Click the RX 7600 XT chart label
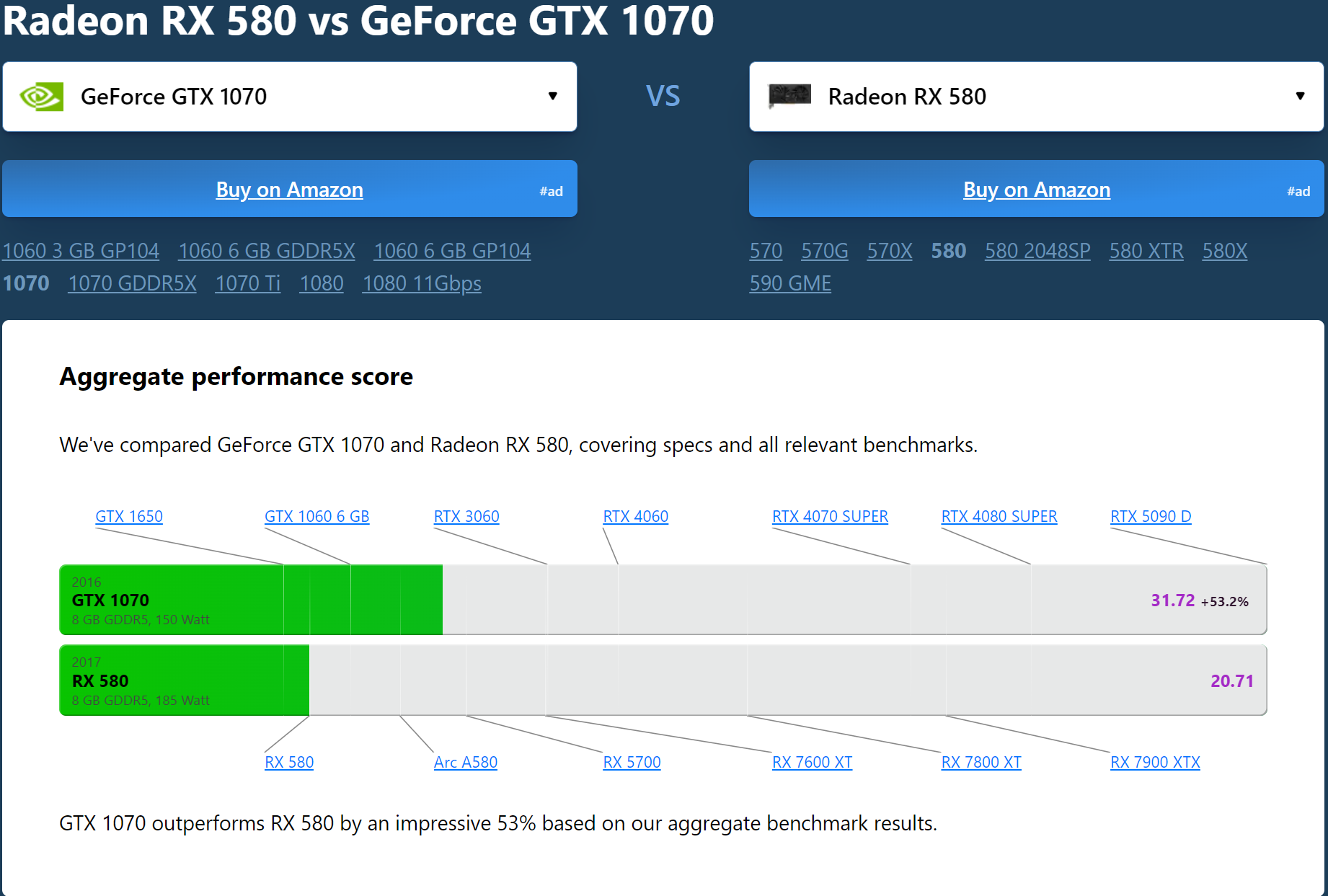 812,763
